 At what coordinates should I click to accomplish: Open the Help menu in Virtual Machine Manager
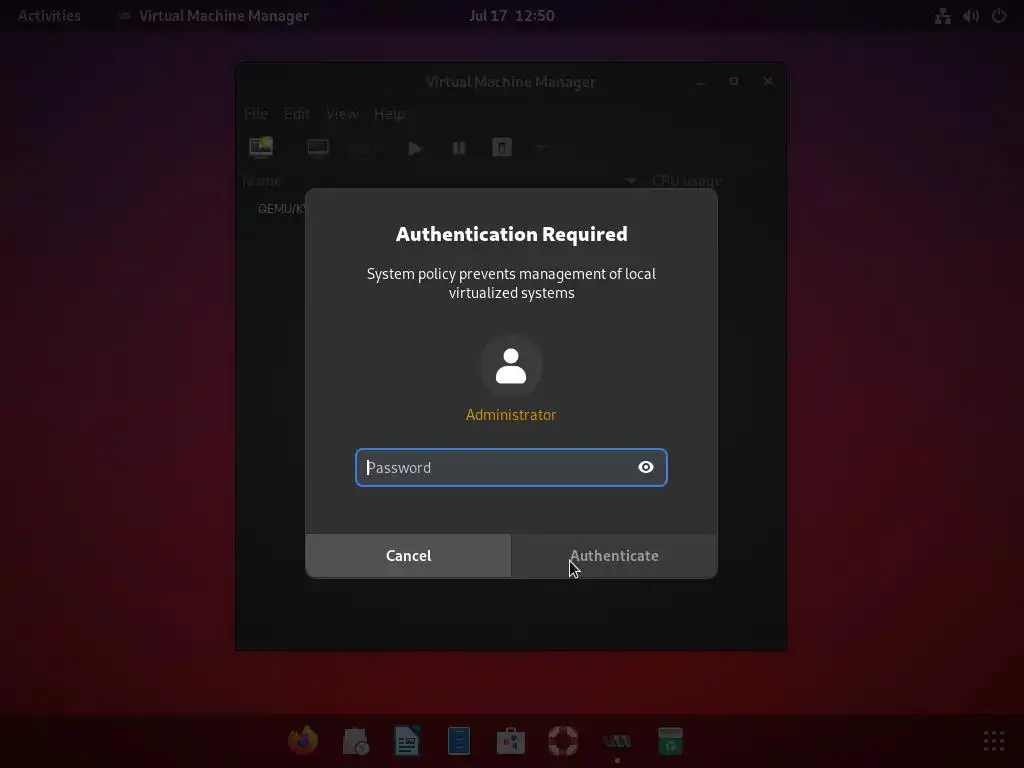[x=389, y=114]
